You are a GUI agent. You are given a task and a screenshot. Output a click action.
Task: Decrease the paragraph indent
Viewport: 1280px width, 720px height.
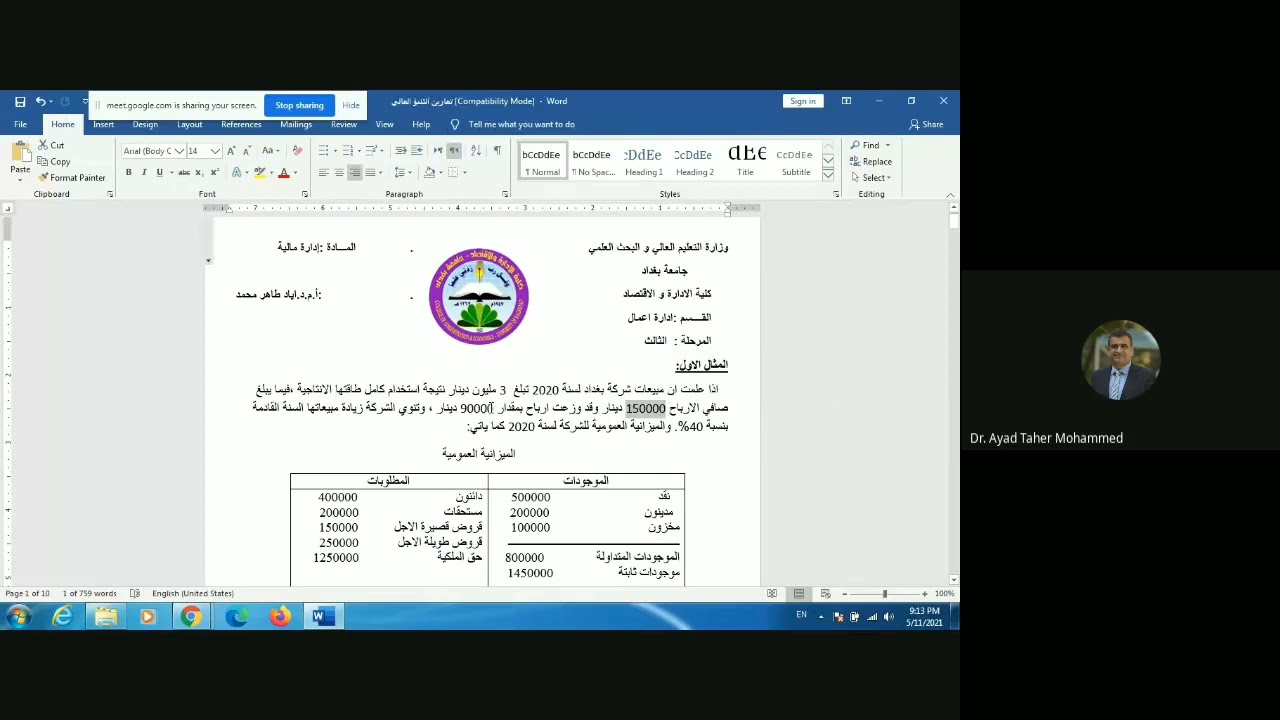pyautogui.click(x=401, y=151)
